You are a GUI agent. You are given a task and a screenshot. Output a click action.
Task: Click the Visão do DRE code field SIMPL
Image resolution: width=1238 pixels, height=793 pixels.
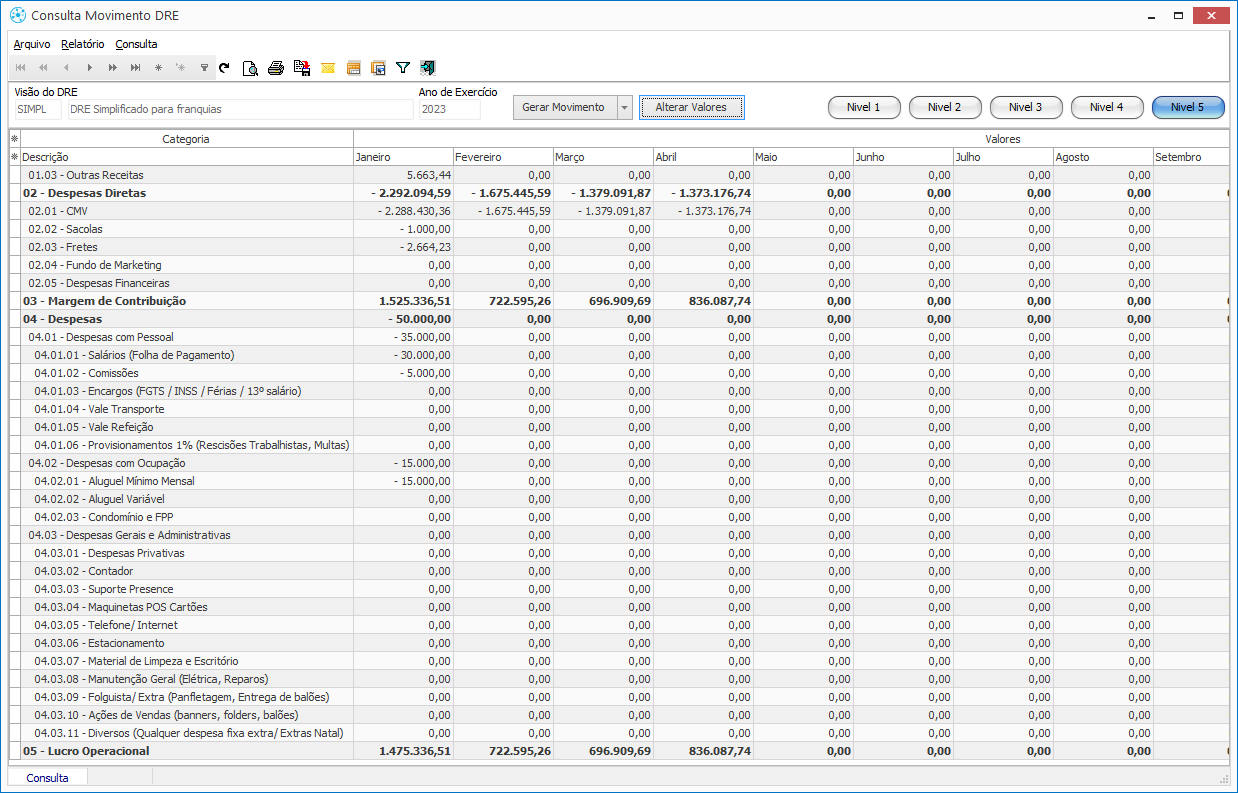pyautogui.click(x=38, y=109)
